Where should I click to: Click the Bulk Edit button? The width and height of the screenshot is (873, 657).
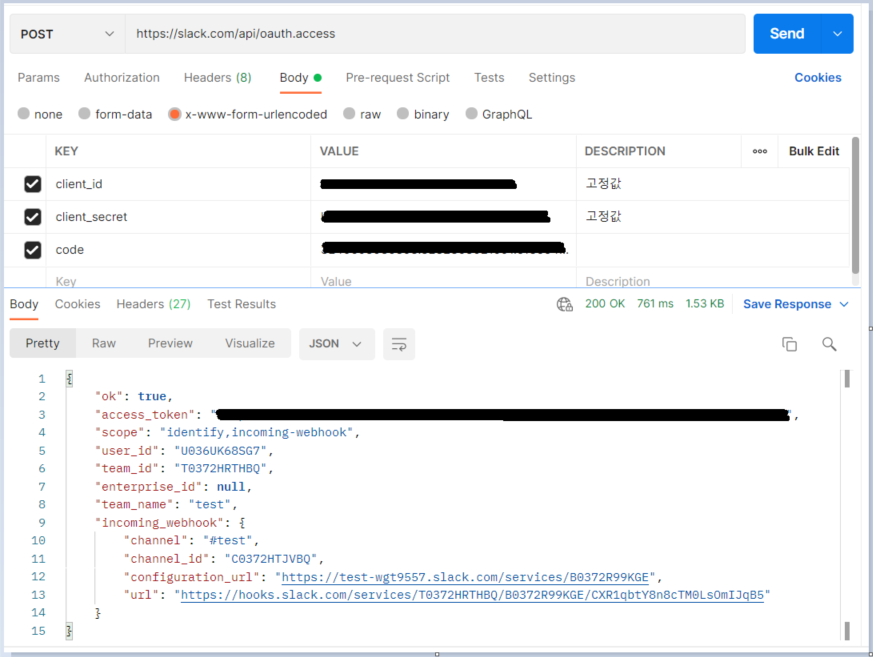[x=813, y=151]
